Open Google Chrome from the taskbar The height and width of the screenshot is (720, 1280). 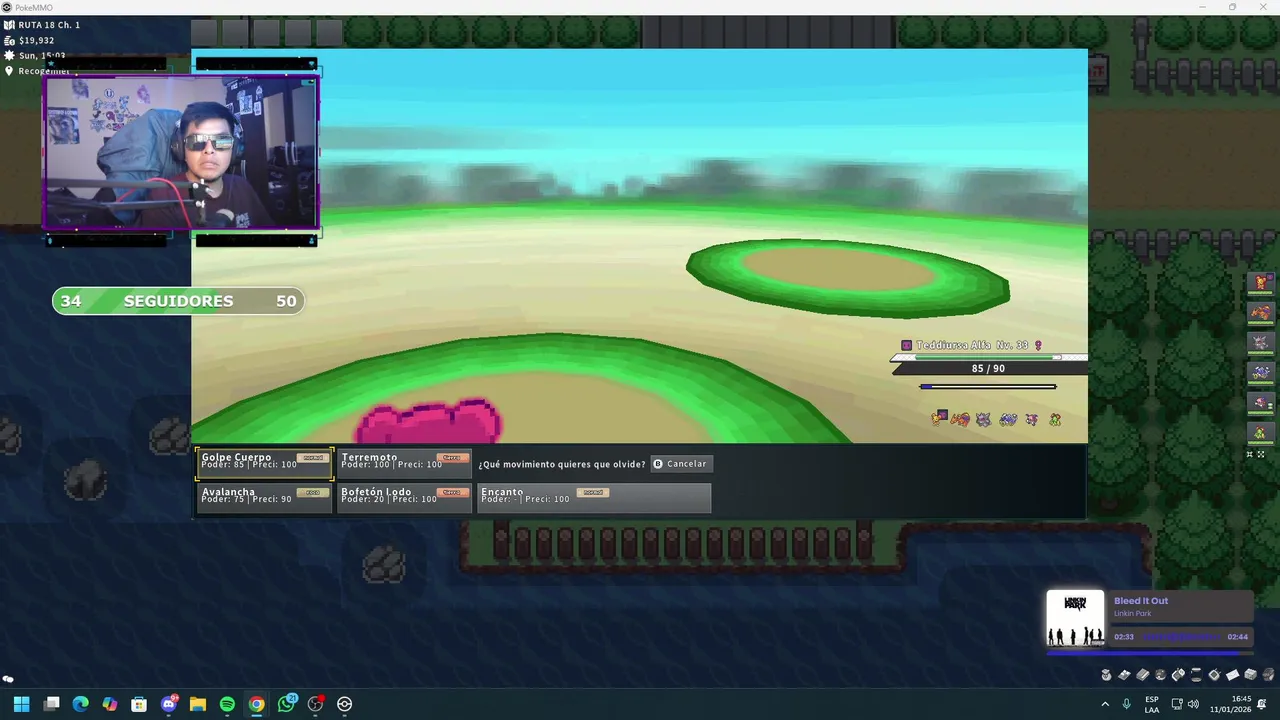(x=257, y=704)
